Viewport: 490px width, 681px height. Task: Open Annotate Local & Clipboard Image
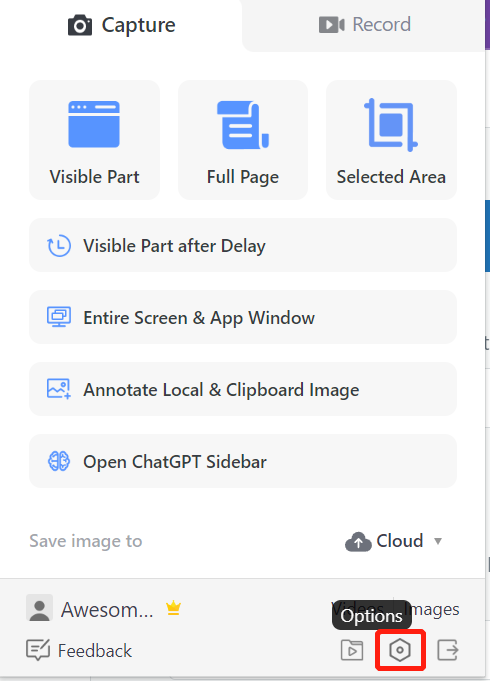243,390
